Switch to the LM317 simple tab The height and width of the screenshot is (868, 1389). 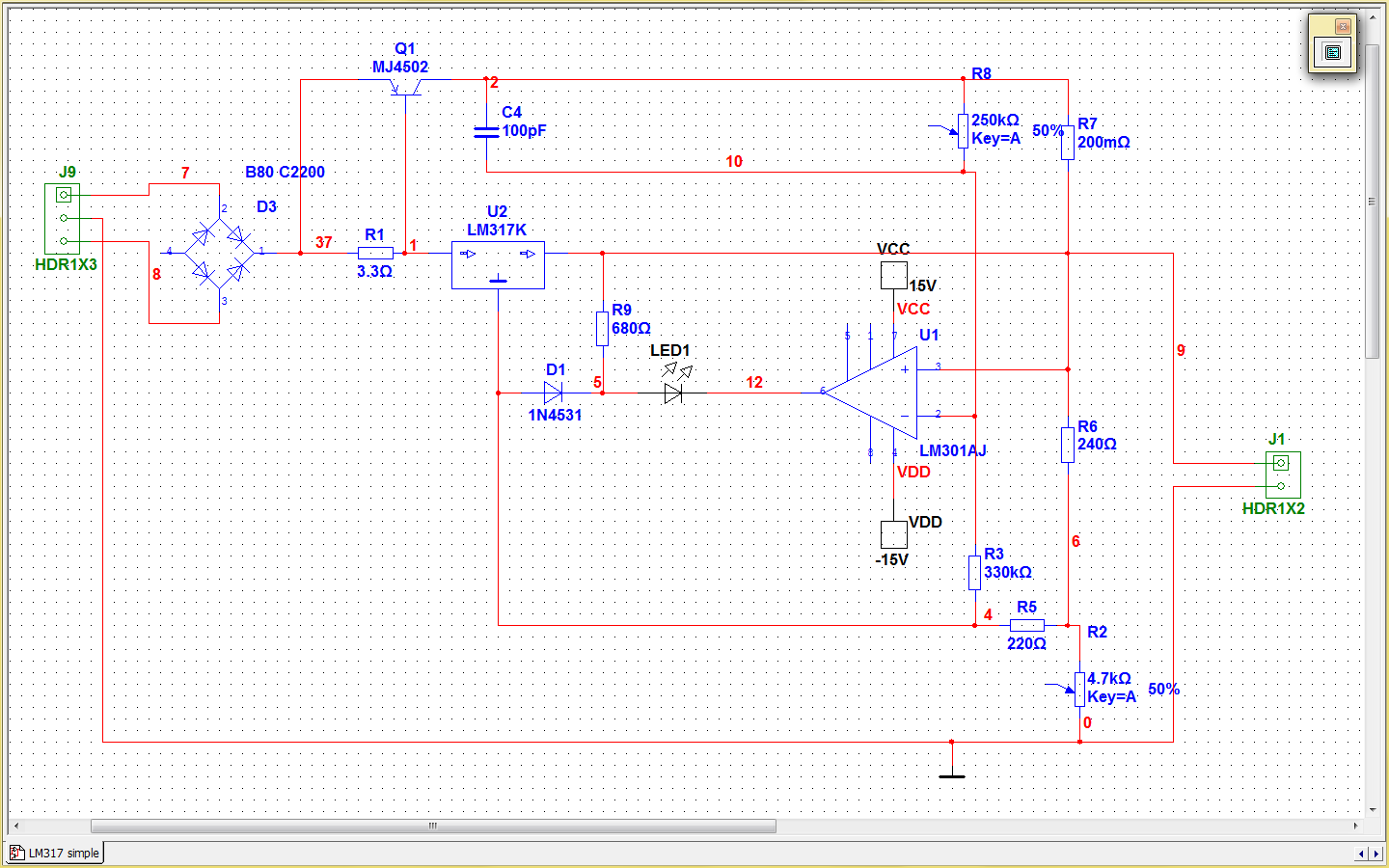pos(56,853)
